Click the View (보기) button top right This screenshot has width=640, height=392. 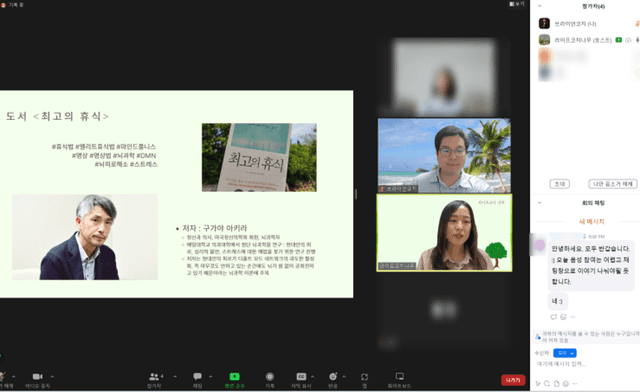pyautogui.click(x=517, y=4)
